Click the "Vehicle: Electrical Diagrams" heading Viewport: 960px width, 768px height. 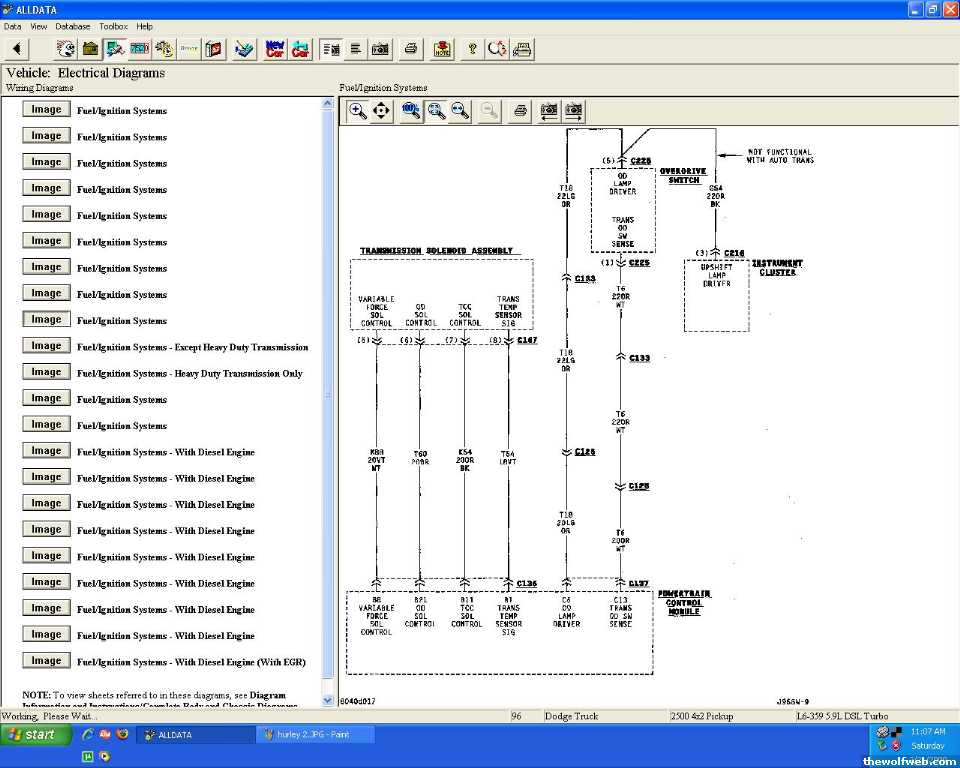(x=86, y=73)
